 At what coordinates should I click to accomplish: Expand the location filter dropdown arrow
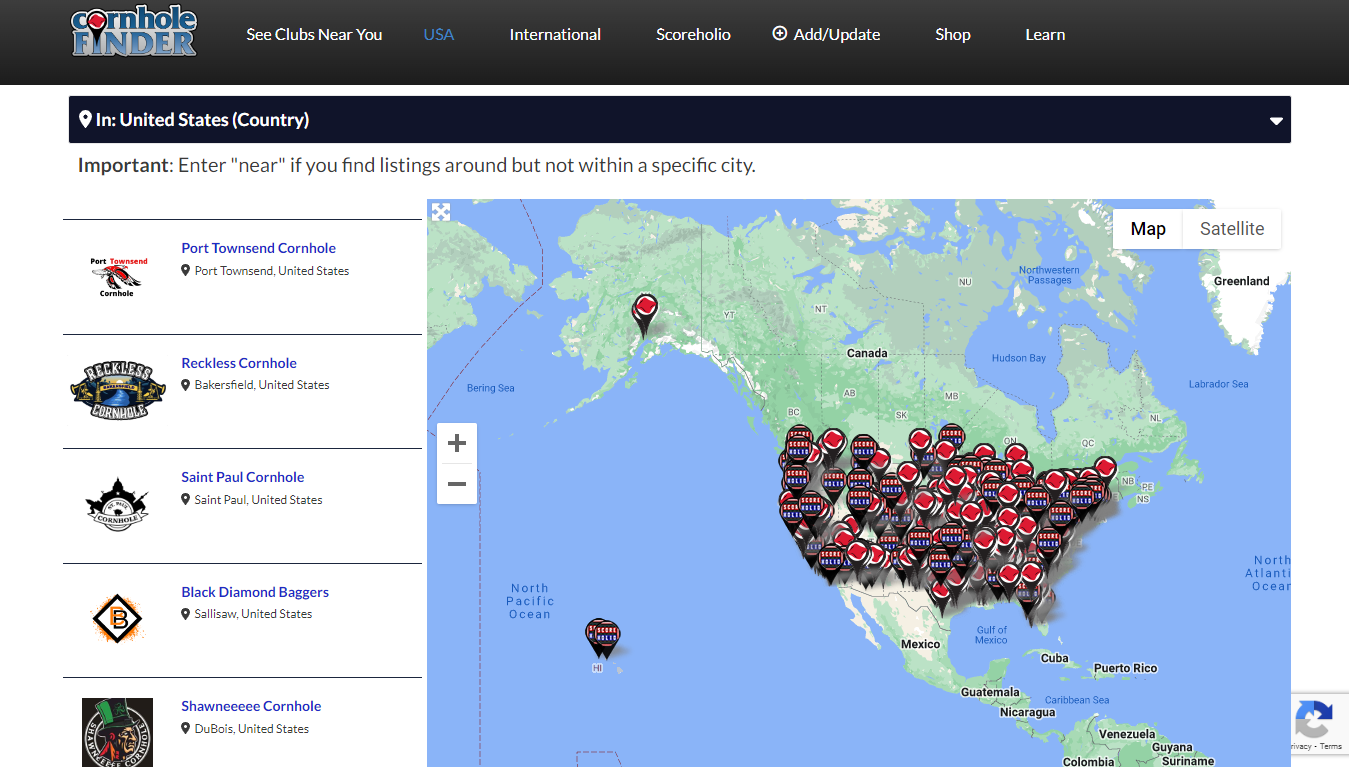coord(1275,121)
